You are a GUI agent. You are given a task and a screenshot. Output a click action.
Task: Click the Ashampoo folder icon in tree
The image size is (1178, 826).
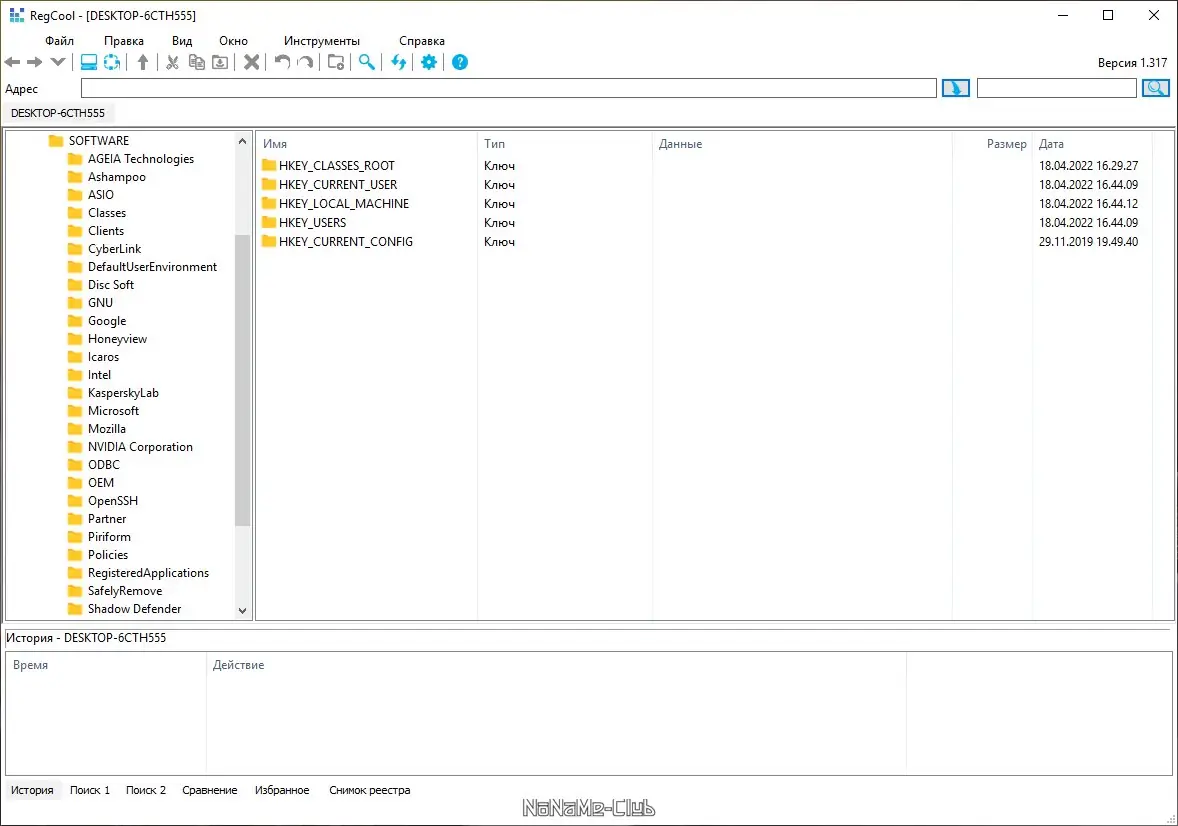coord(74,177)
